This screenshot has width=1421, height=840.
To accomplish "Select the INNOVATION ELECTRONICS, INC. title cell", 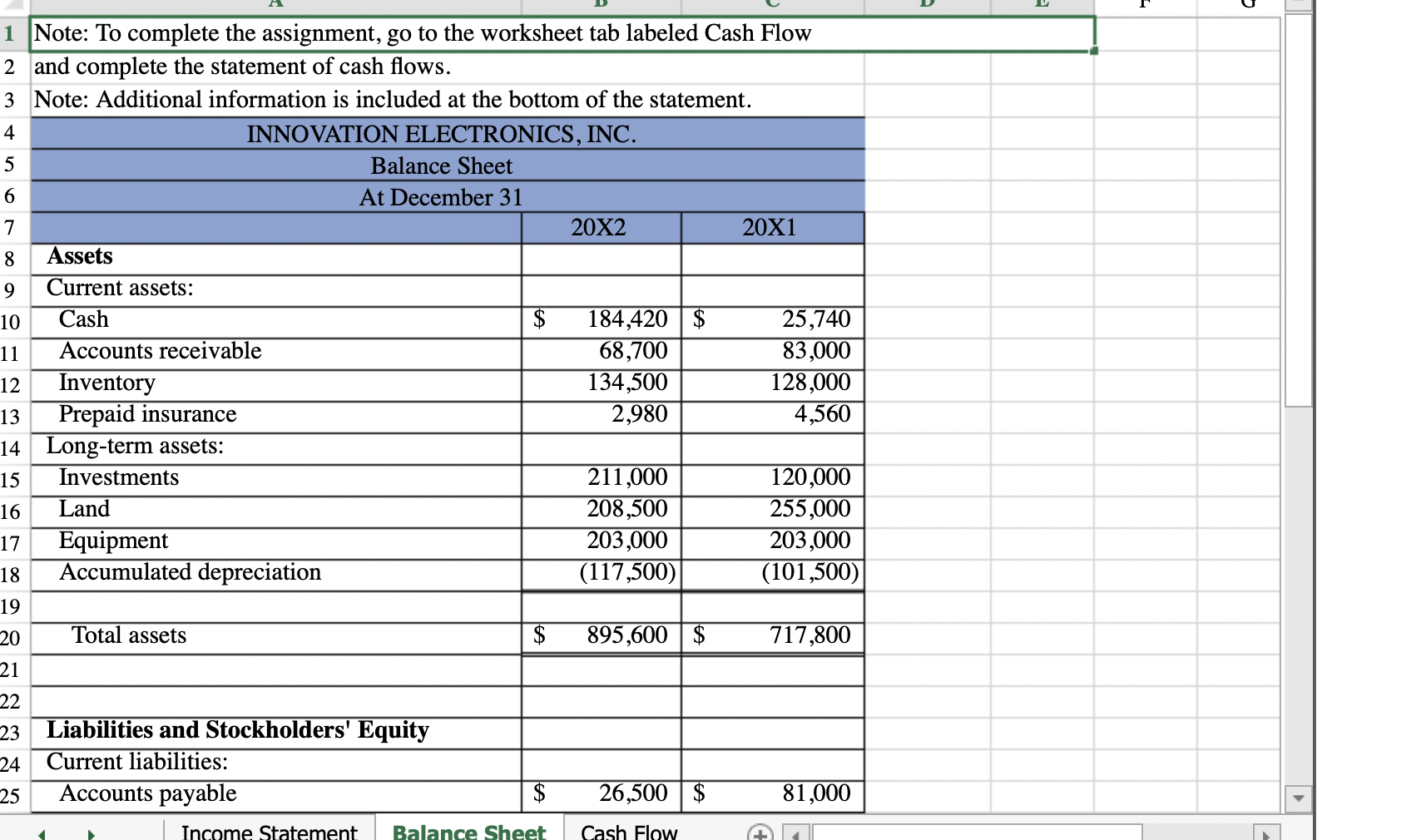I will [x=441, y=134].
